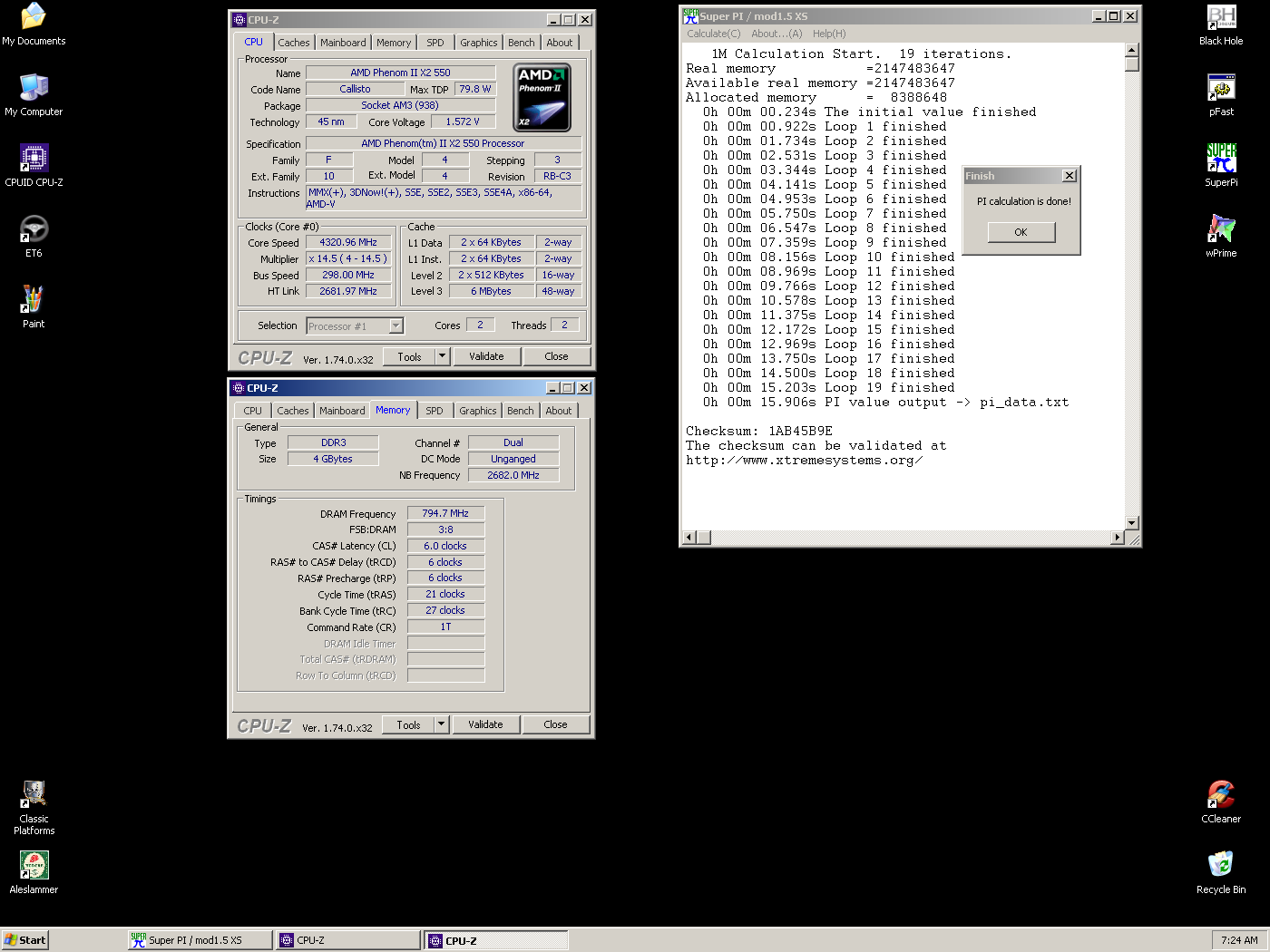Viewport: 1270px width, 952px height.
Task: Click the NB Frequency 2682.0 MHz value
Action: pyautogui.click(x=513, y=475)
